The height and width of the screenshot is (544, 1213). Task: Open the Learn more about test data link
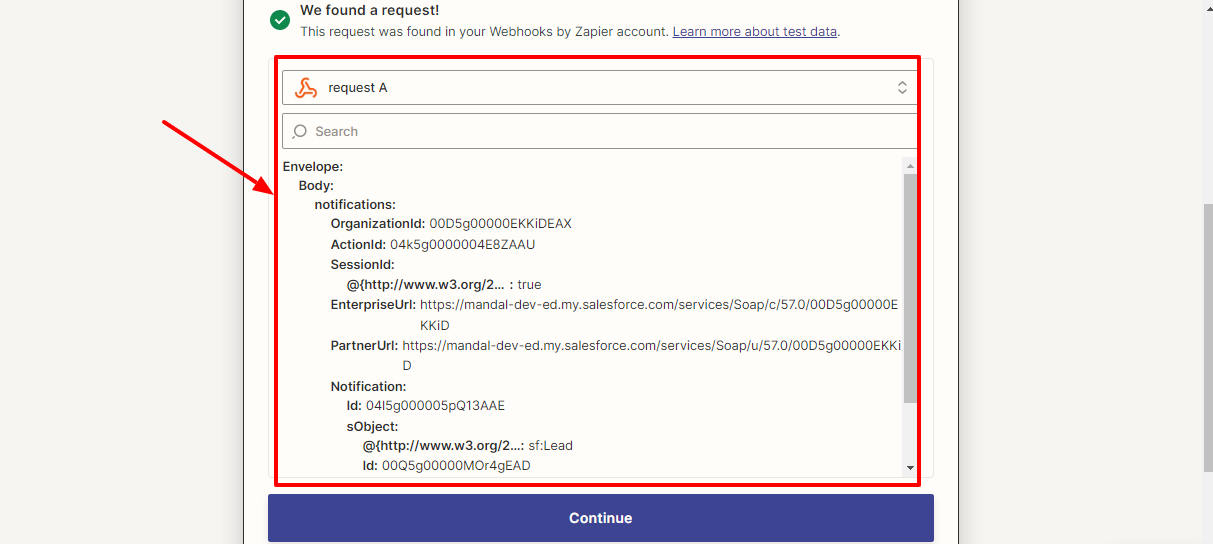click(754, 31)
